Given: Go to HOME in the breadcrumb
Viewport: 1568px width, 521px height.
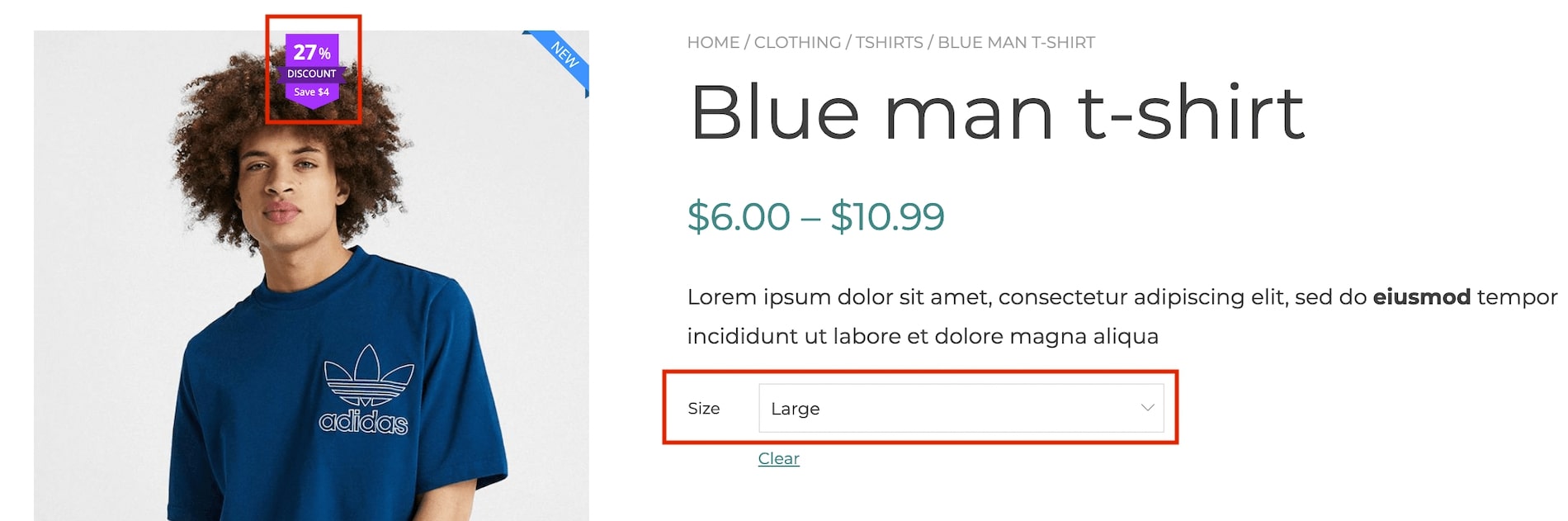Looking at the screenshot, I should tap(713, 42).
